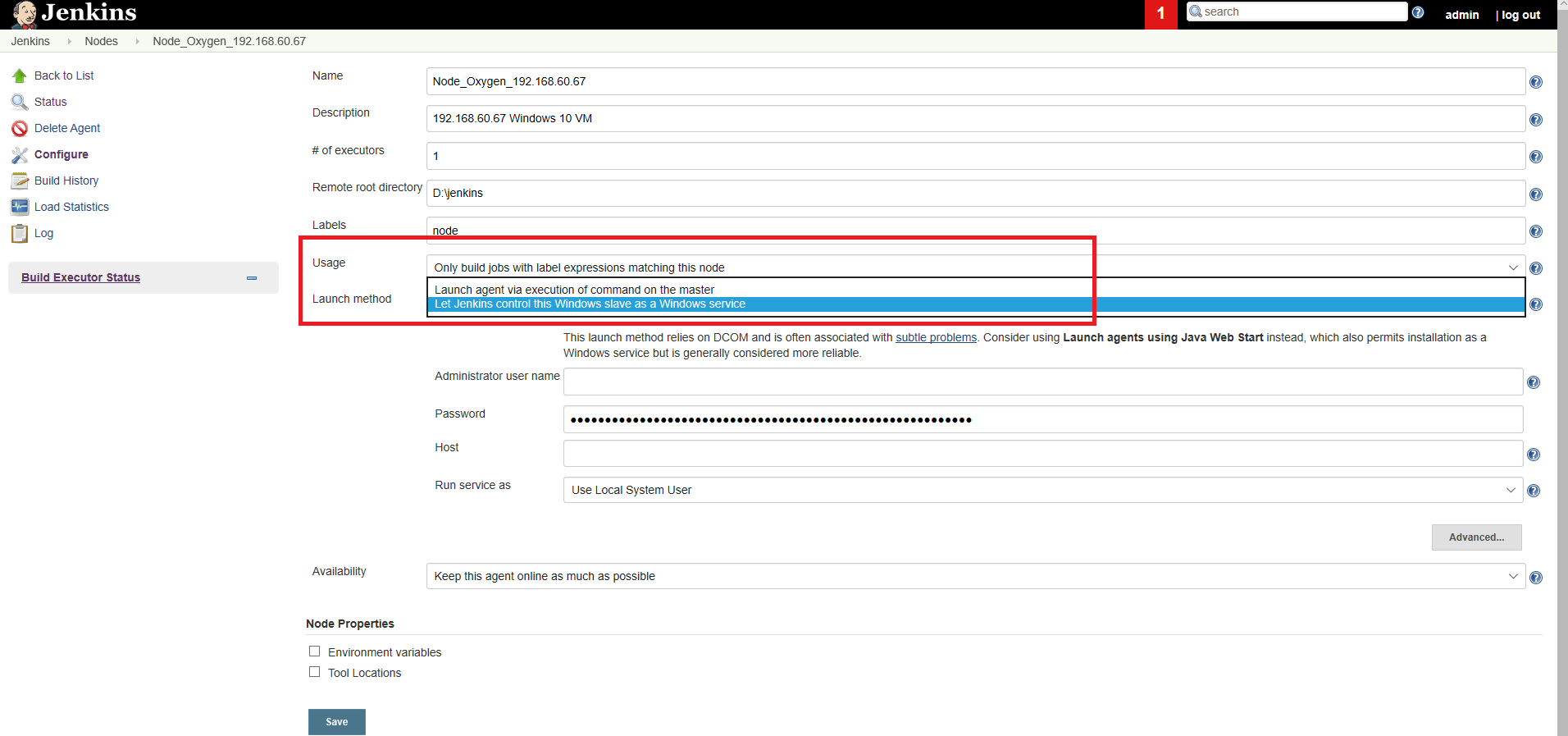This screenshot has width=1568, height=736.
Task: Open help for Run service as
Action: [x=1534, y=491]
